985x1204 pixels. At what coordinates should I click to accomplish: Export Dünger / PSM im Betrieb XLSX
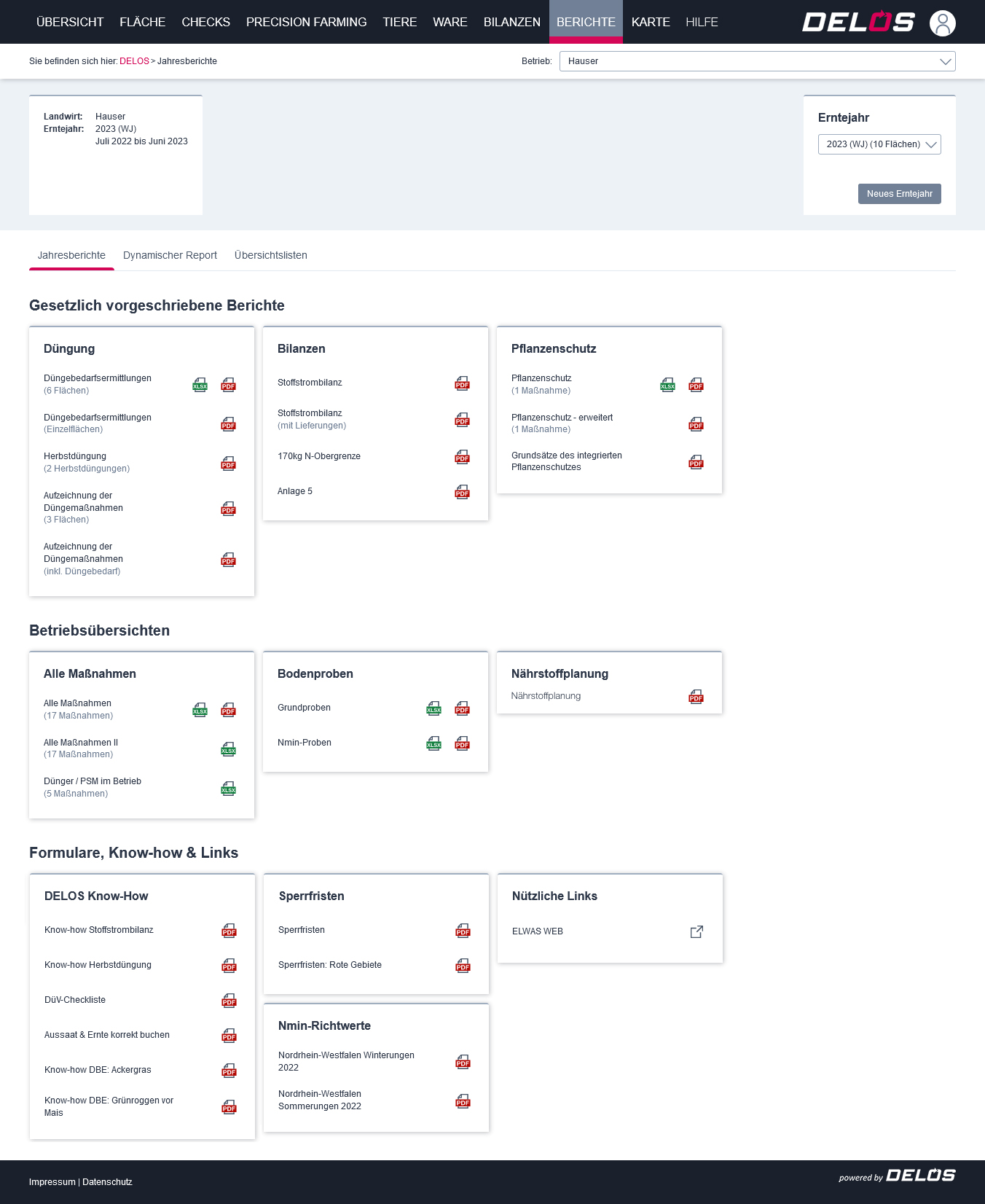coord(229,789)
